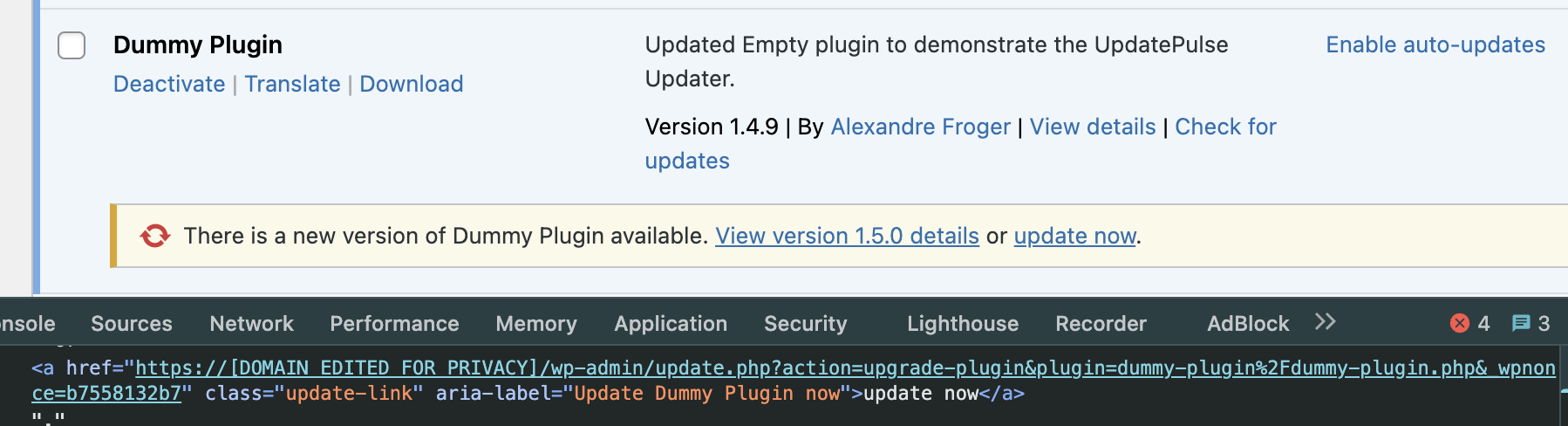Click Enable auto-updates for Dummy Plugin
This screenshot has width=1568, height=426.
point(1435,45)
